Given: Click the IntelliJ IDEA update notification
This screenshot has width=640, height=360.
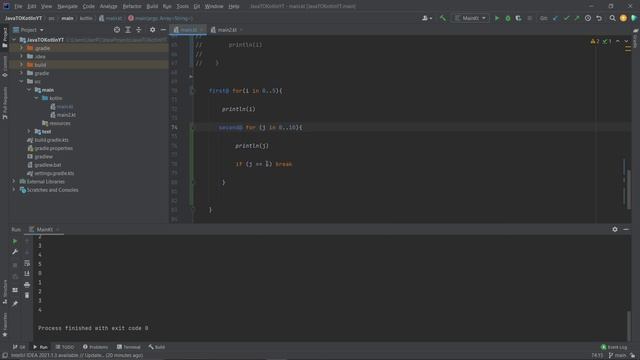Looking at the screenshot, I should click(76, 356).
